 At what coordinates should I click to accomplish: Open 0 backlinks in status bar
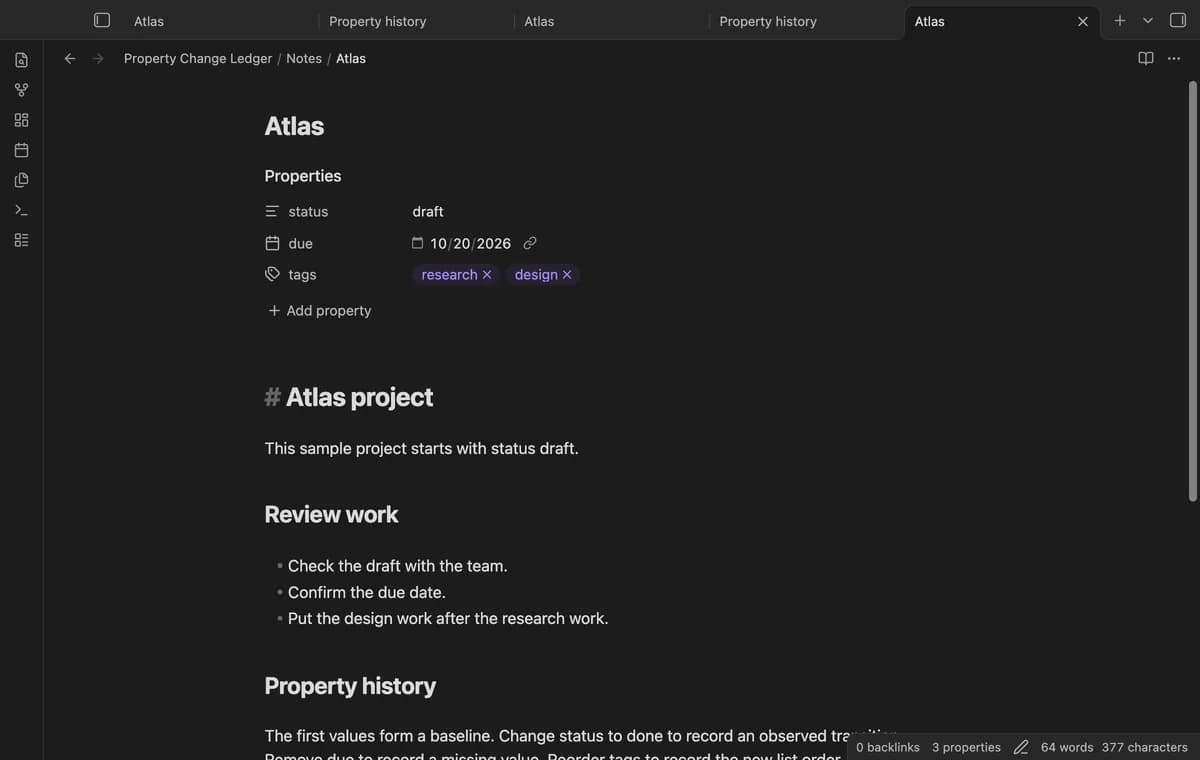pos(888,747)
